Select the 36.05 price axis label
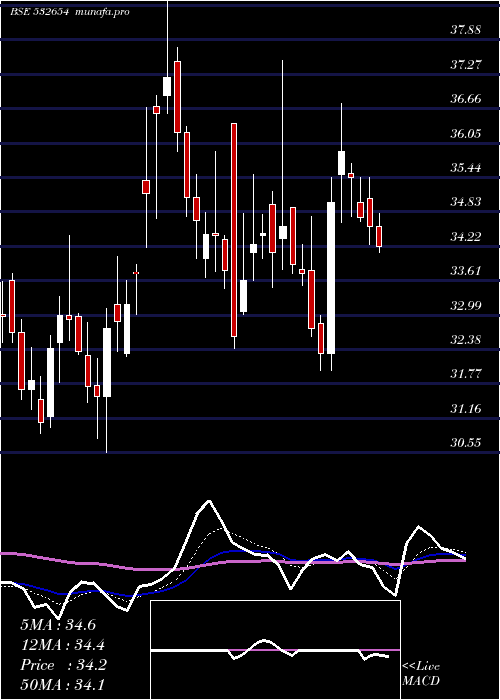 466,133
